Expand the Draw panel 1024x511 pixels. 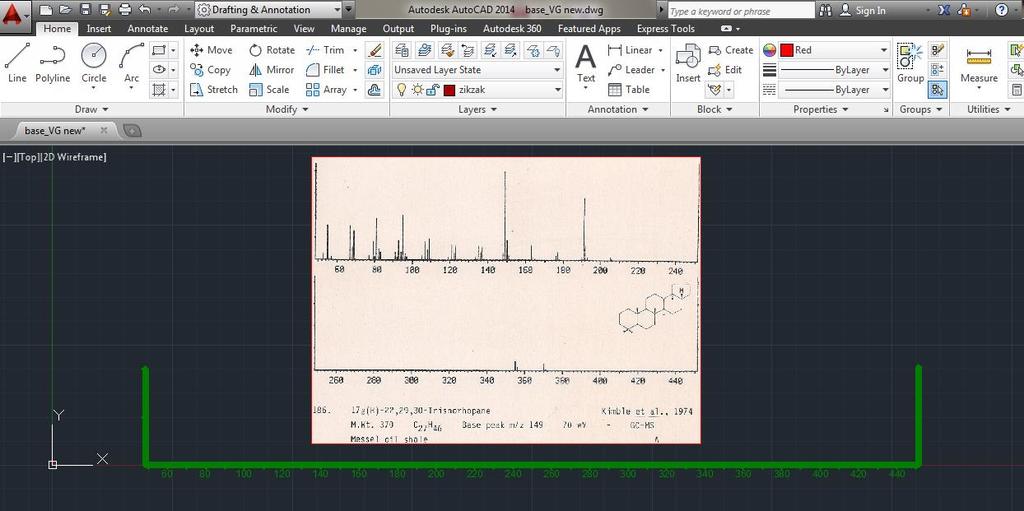point(91,109)
